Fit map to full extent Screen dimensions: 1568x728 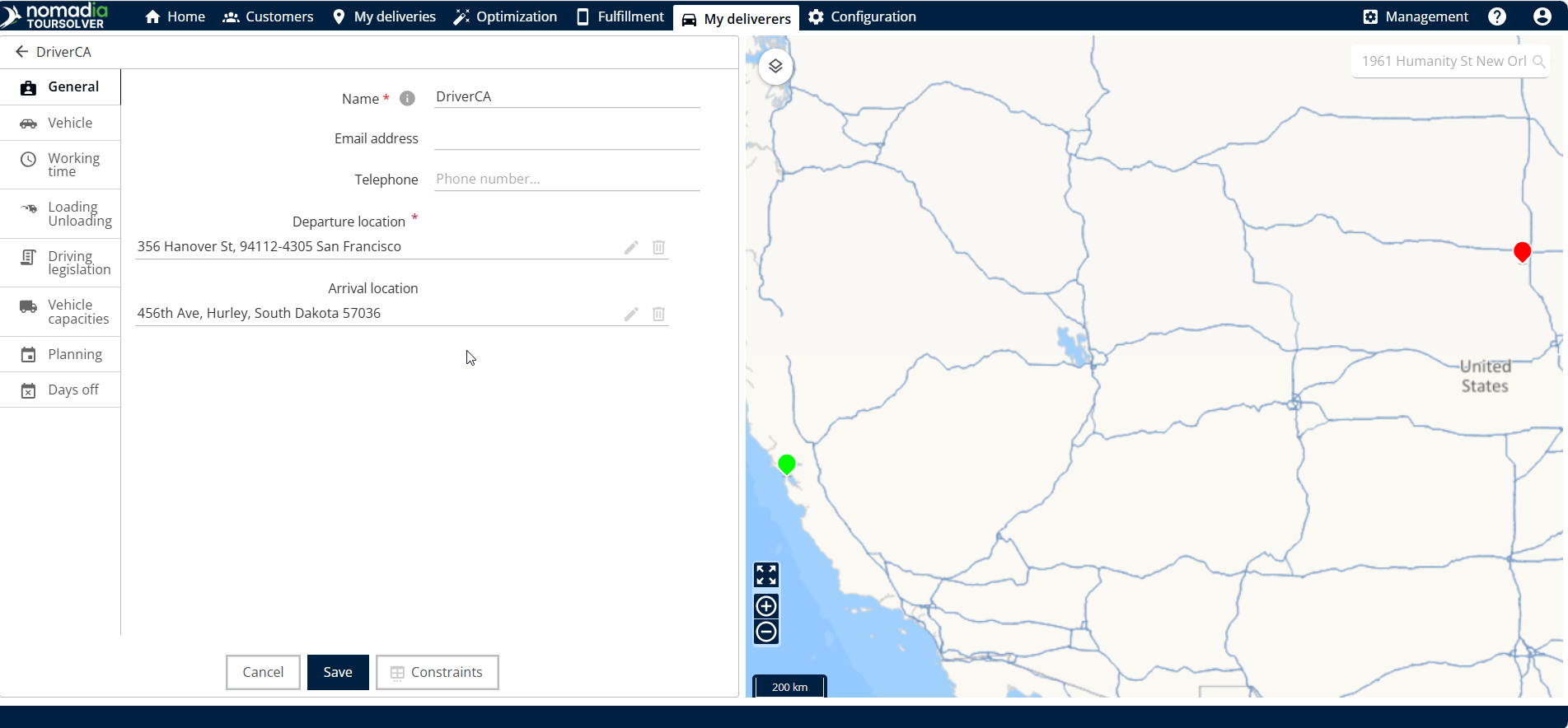click(766, 575)
